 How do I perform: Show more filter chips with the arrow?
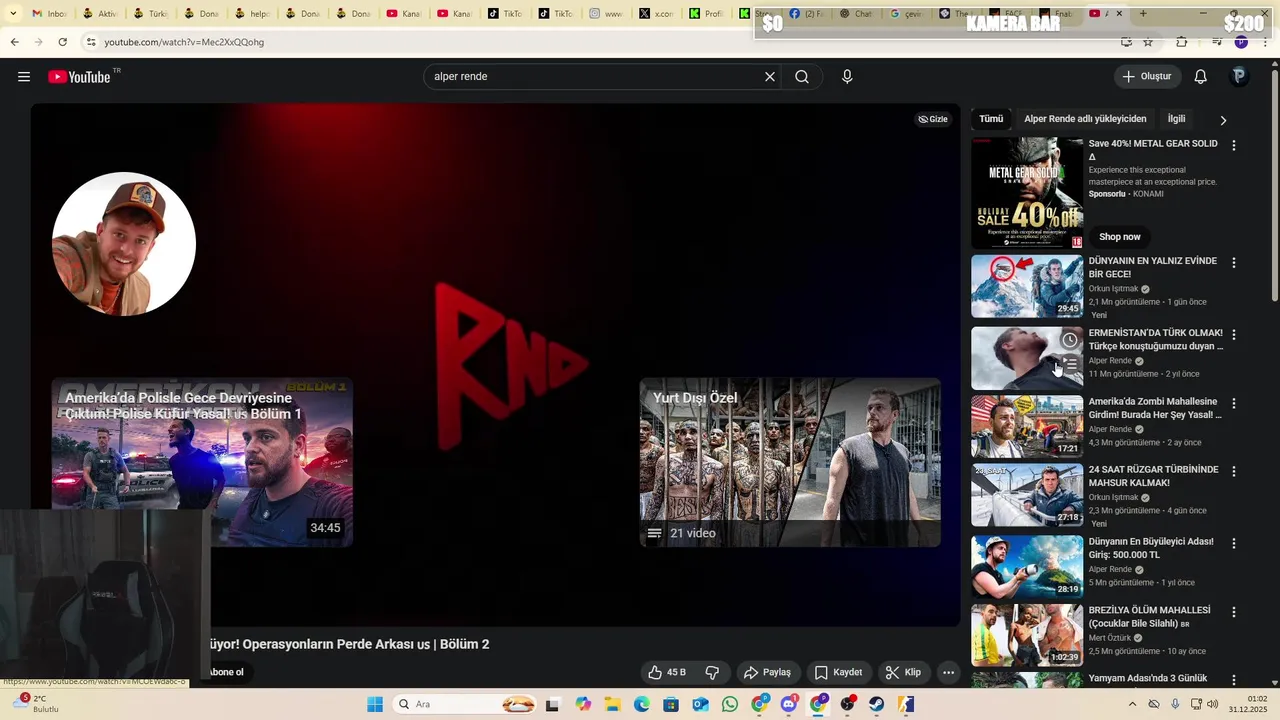pos(1223,120)
